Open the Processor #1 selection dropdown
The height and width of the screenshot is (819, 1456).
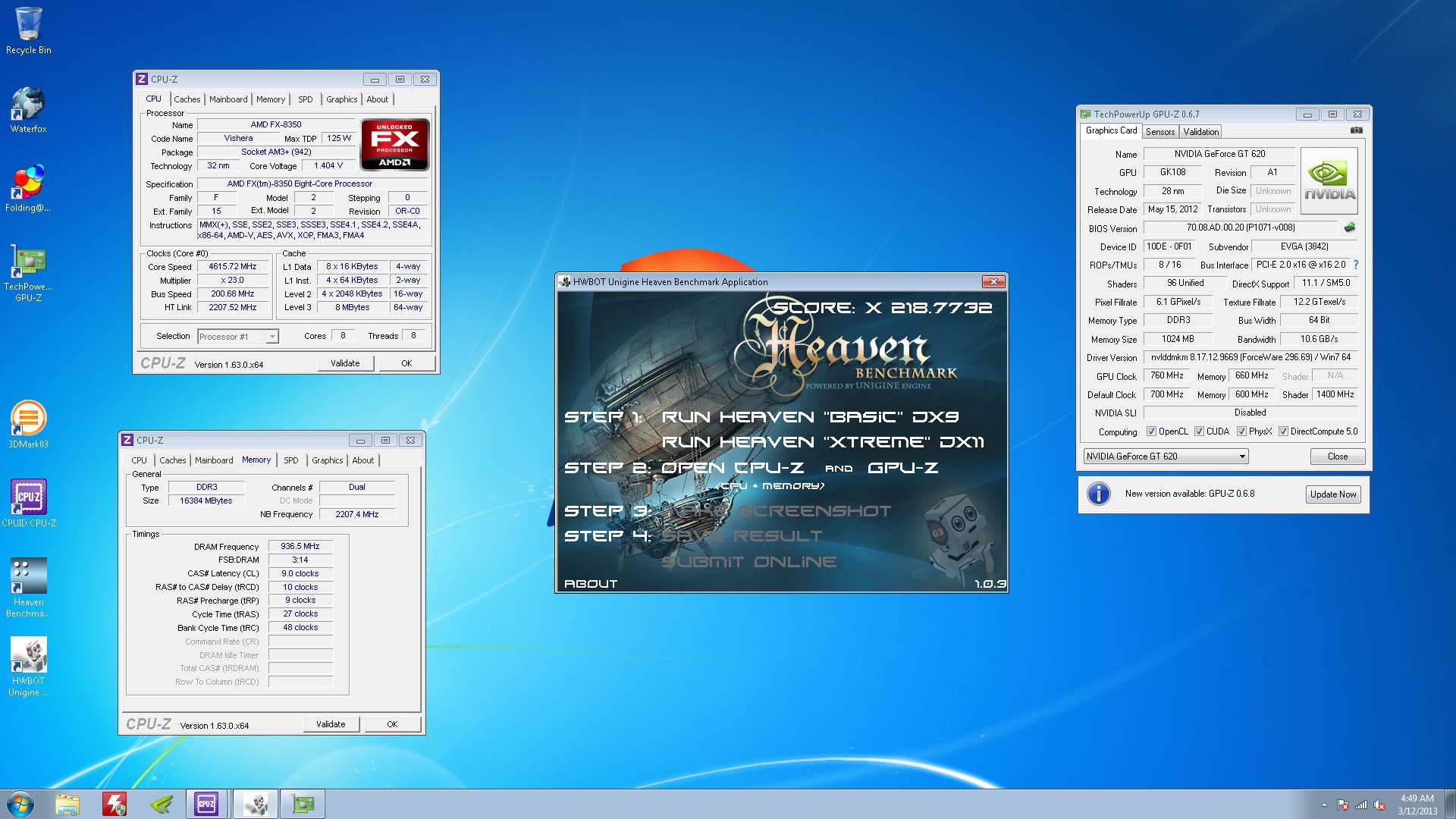click(x=237, y=336)
